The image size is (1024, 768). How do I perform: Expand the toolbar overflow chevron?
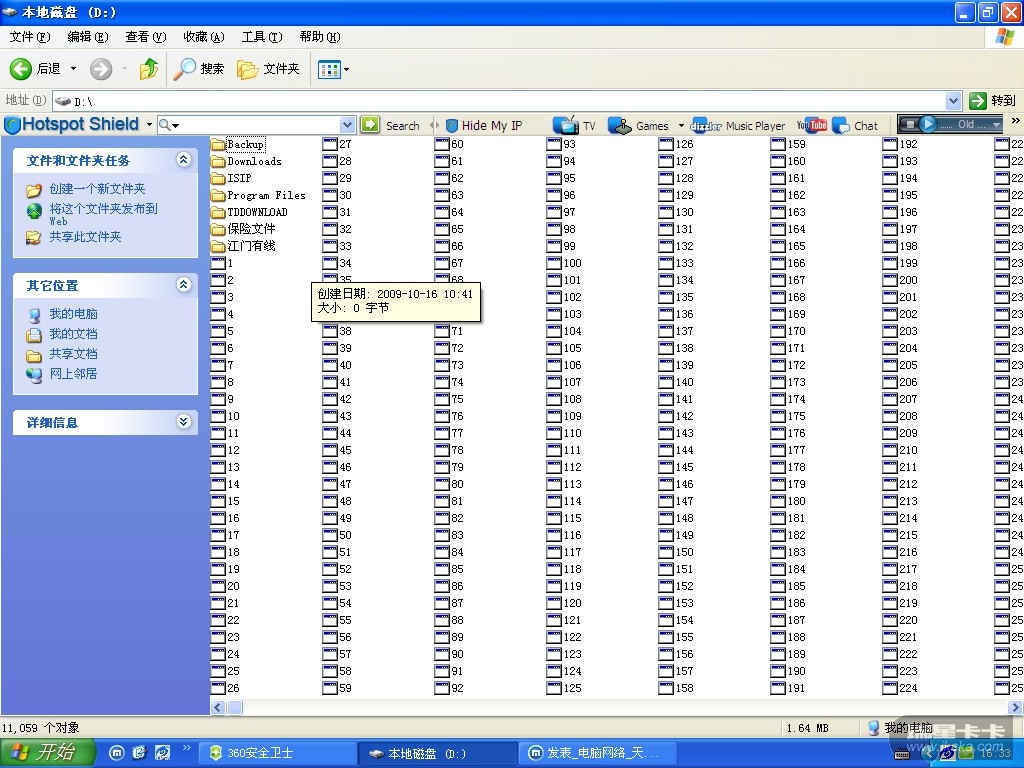coord(1016,121)
